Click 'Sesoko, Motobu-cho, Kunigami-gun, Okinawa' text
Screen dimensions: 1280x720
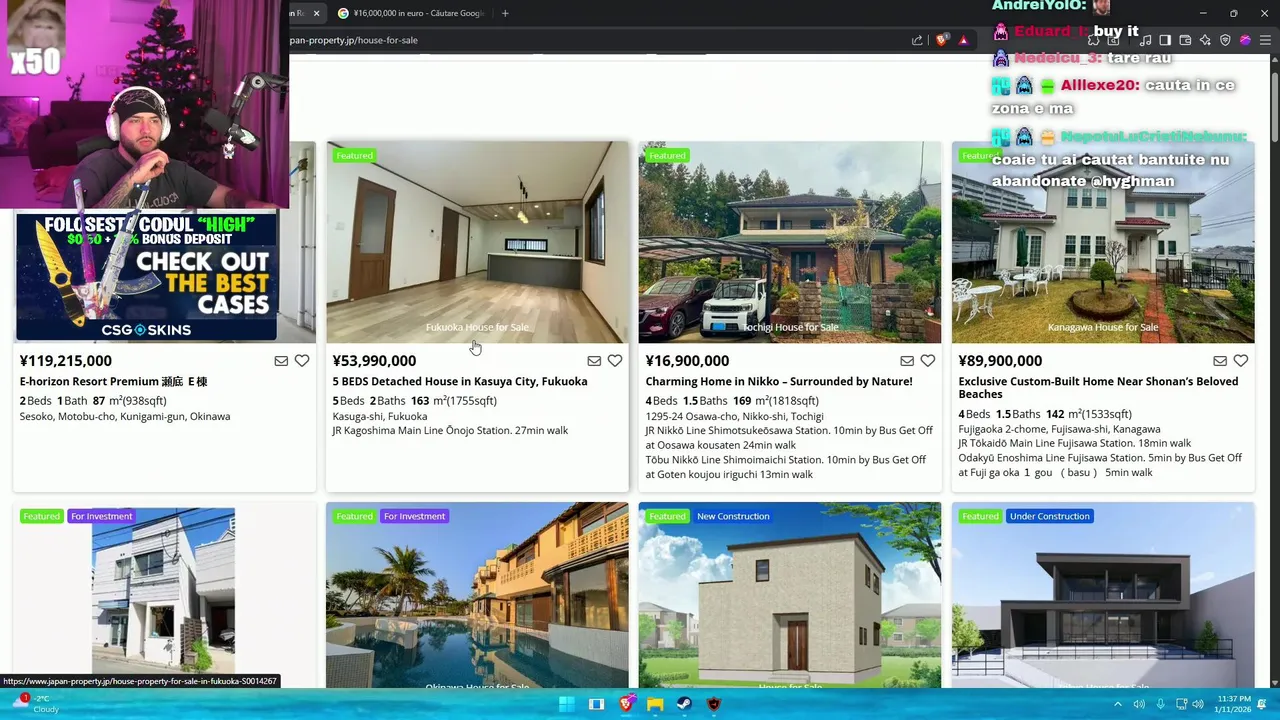[125, 416]
